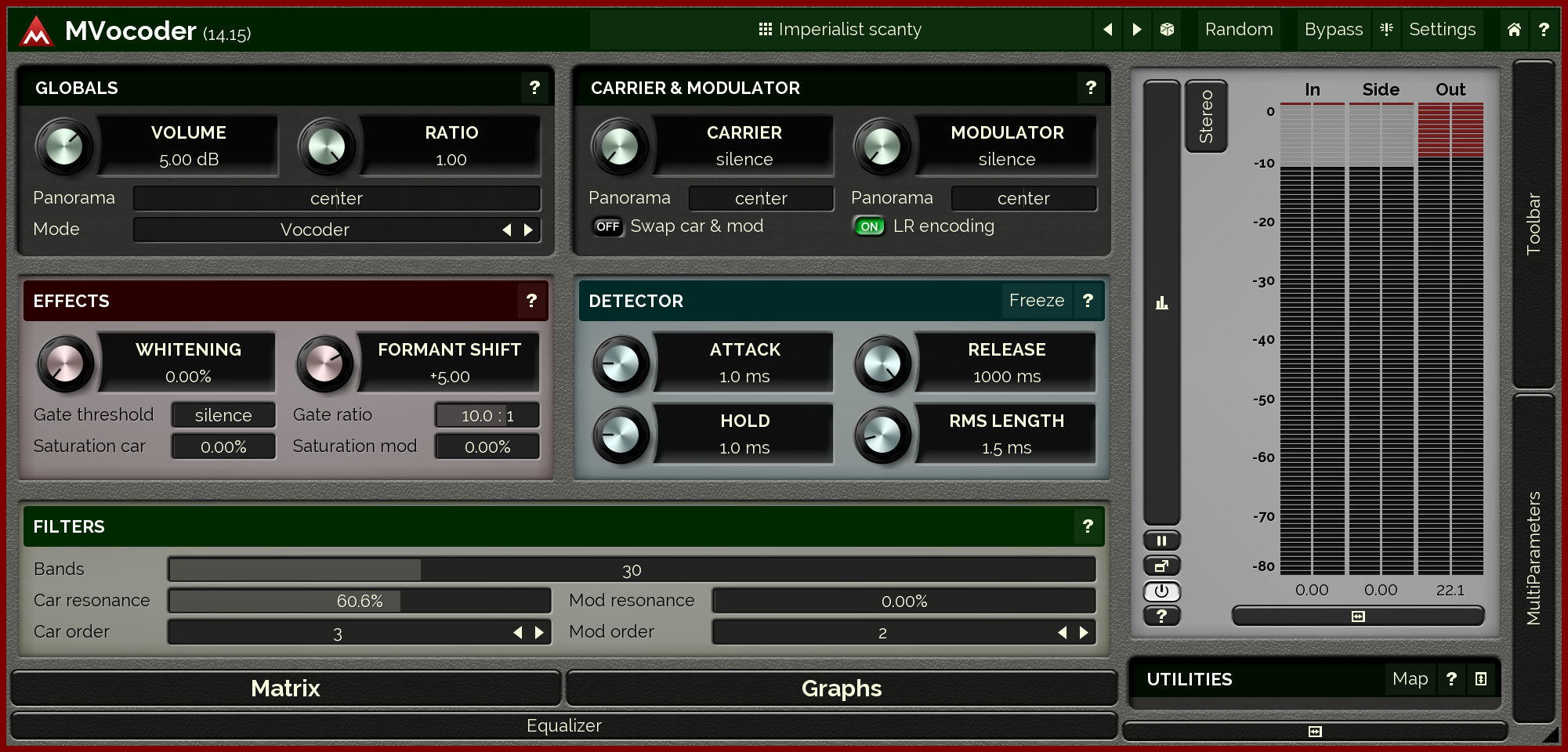Toggle the Swap car & mod switch
Image resolution: width=1568 pixels, height=752 pixels.
click(607, 226)
